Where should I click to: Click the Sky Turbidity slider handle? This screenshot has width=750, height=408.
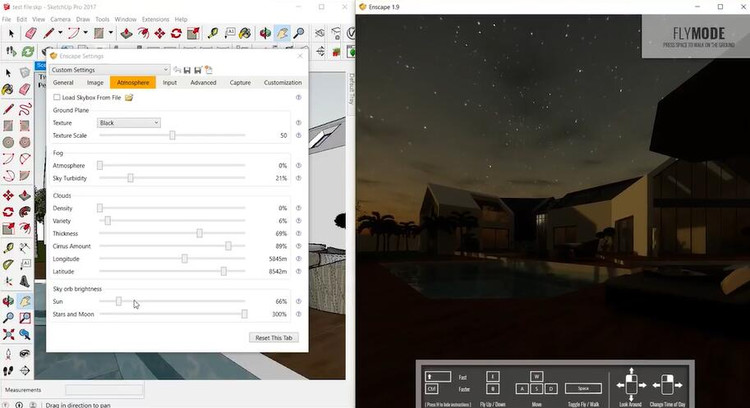coord(130,178)
